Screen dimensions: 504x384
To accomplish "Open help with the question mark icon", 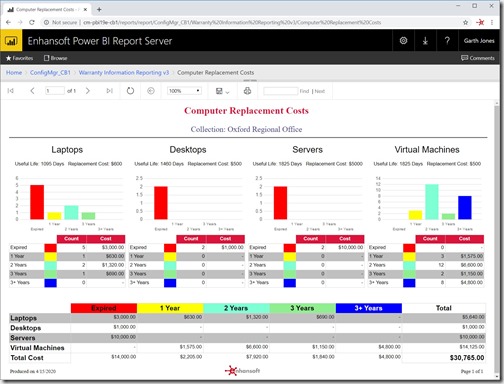I will pyautogui.click(x=447, y=41).
